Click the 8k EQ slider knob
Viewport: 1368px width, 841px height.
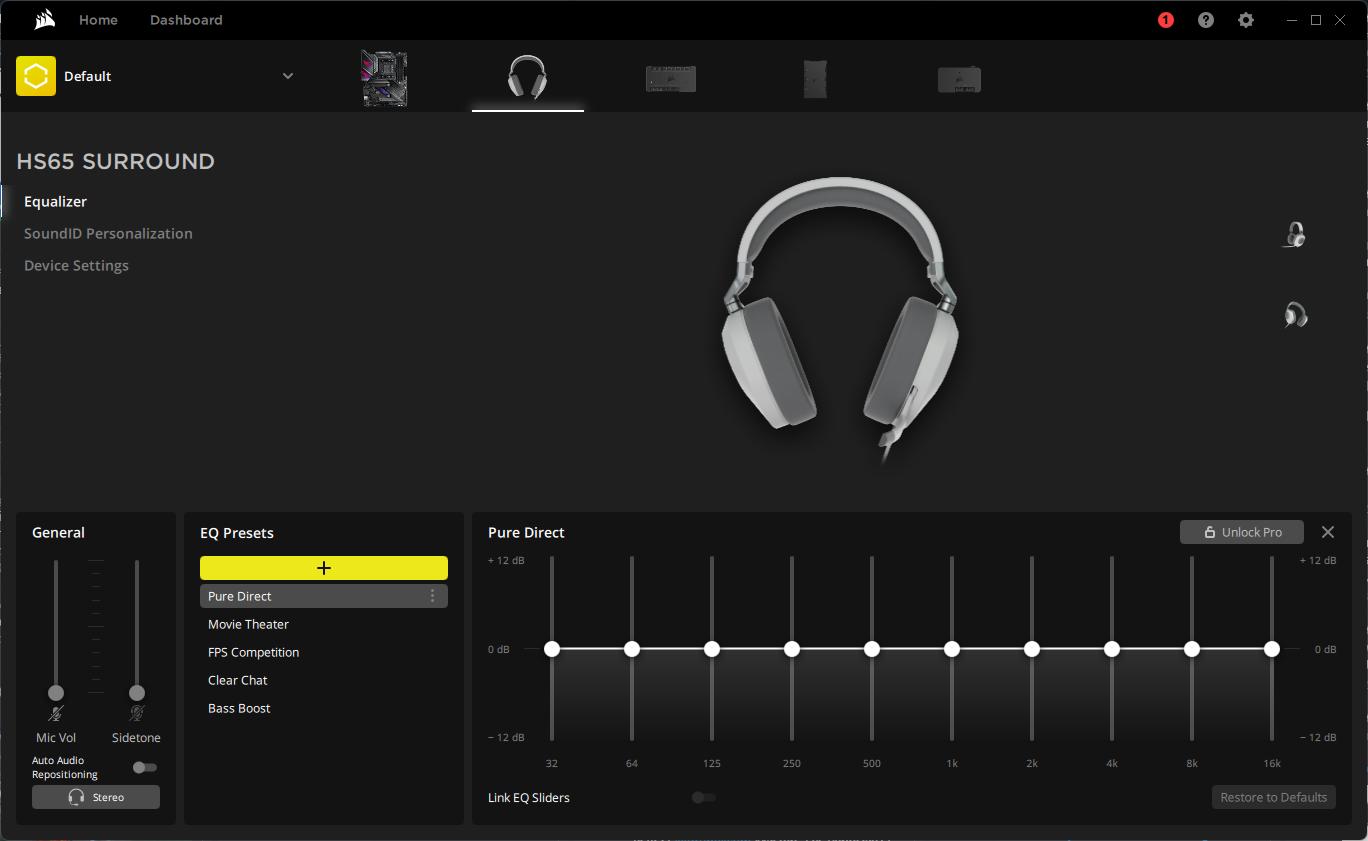[x=1192, y=649]
